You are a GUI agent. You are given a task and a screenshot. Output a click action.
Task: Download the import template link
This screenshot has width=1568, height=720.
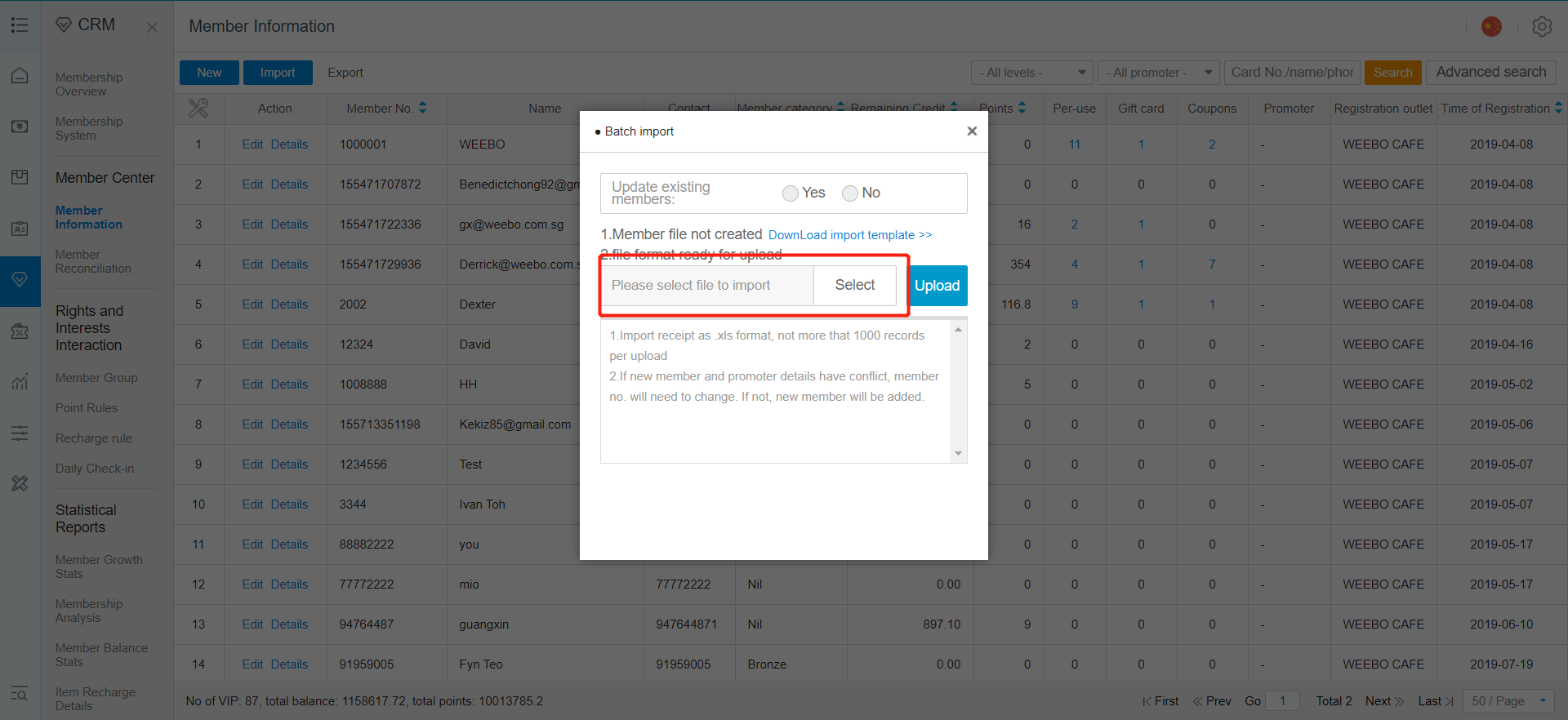[850, 235]
